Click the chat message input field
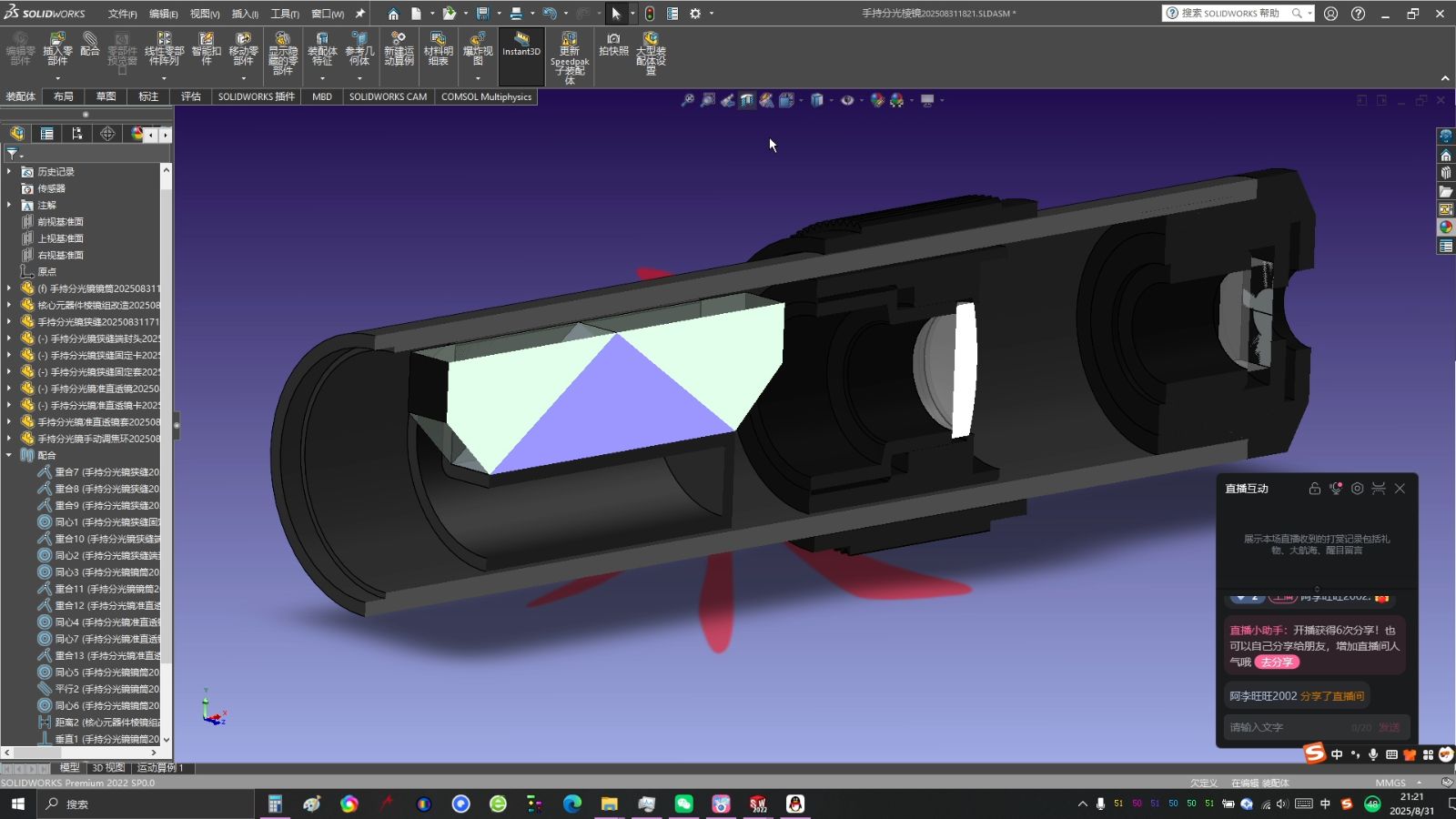This screenshot has height=819, width=1456. (1283, 727)
